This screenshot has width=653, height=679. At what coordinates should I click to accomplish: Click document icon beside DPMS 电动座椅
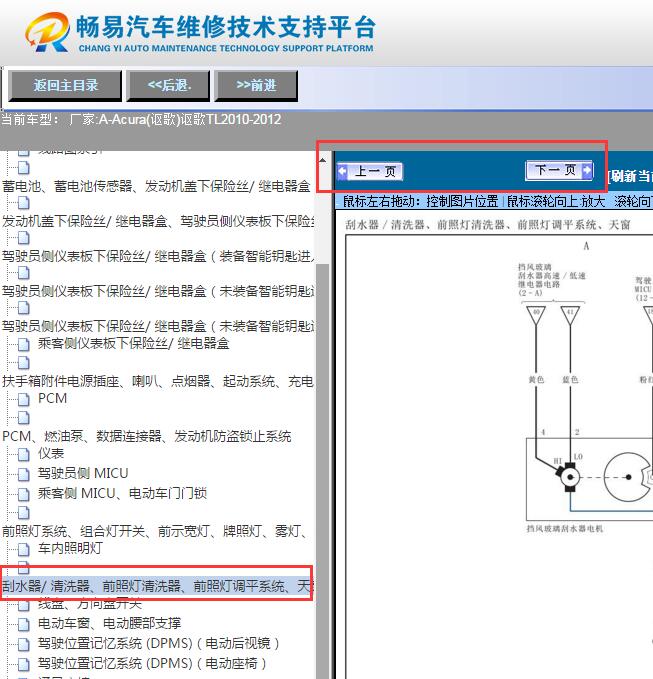23,664
